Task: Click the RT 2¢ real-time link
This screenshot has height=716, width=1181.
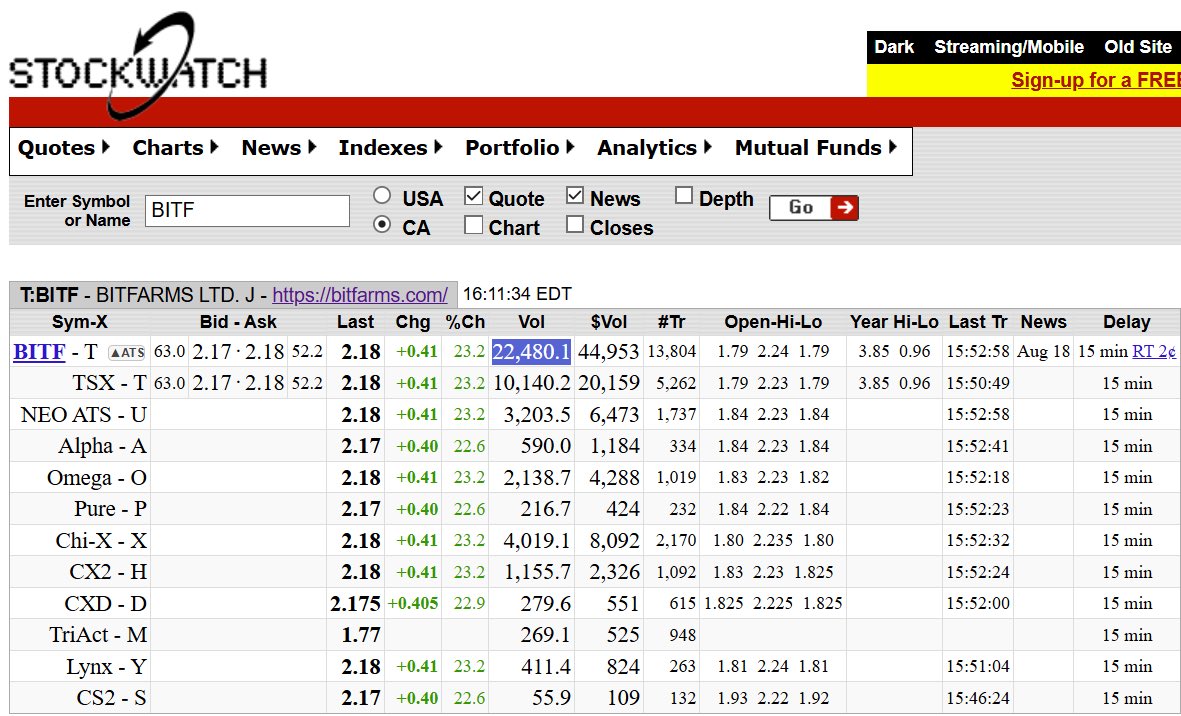Action: [1154, 352]
